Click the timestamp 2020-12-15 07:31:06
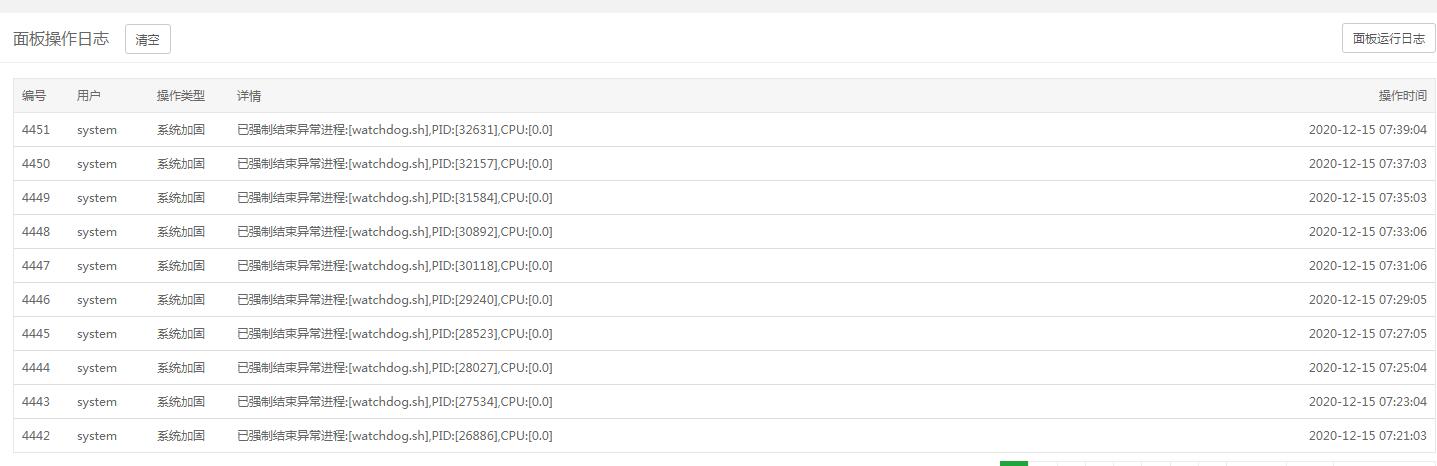This screenshot has width=1437, height=466. pyautogui.click(x=1368, y=266)
